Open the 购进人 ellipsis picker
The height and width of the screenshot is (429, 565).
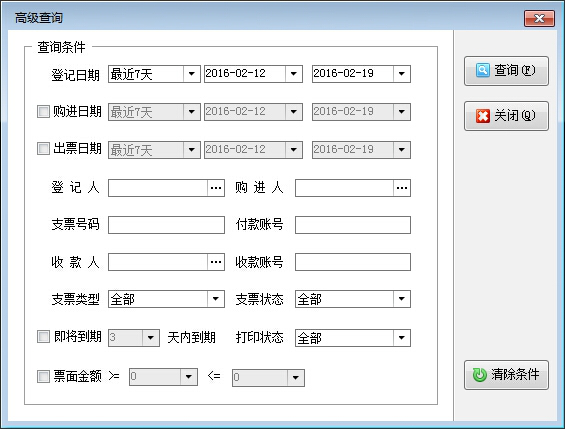[x=402, y=188]
